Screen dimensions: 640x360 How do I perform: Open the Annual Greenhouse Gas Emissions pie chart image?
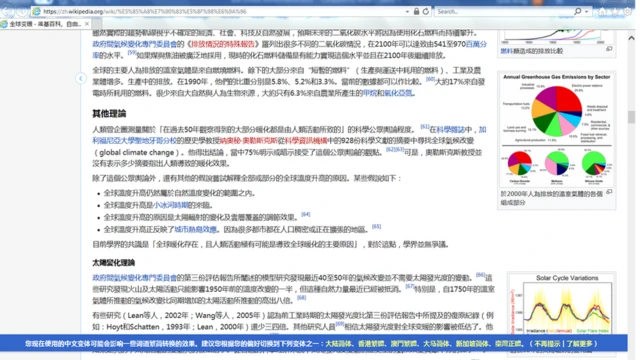(557, 129)
